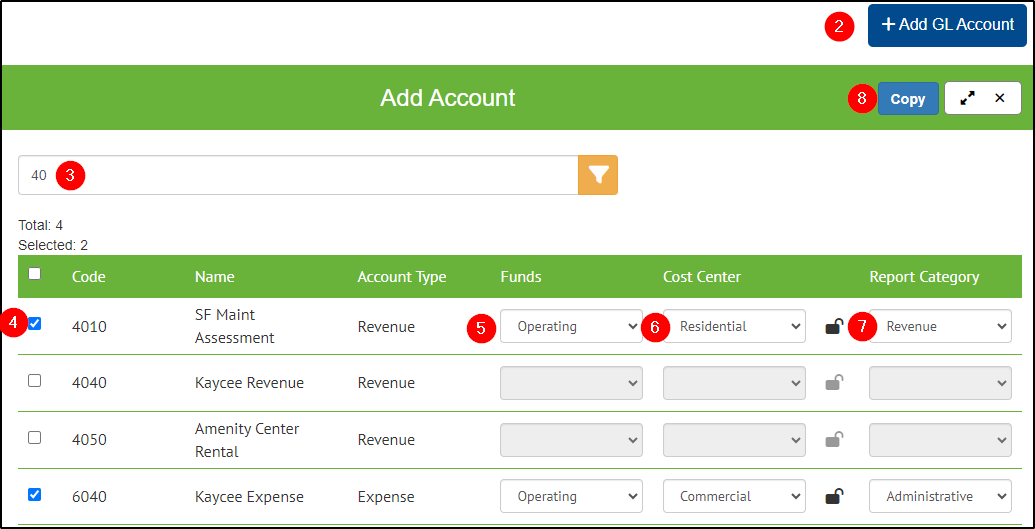Click the orange filter funnel icon

click(598, 175)
